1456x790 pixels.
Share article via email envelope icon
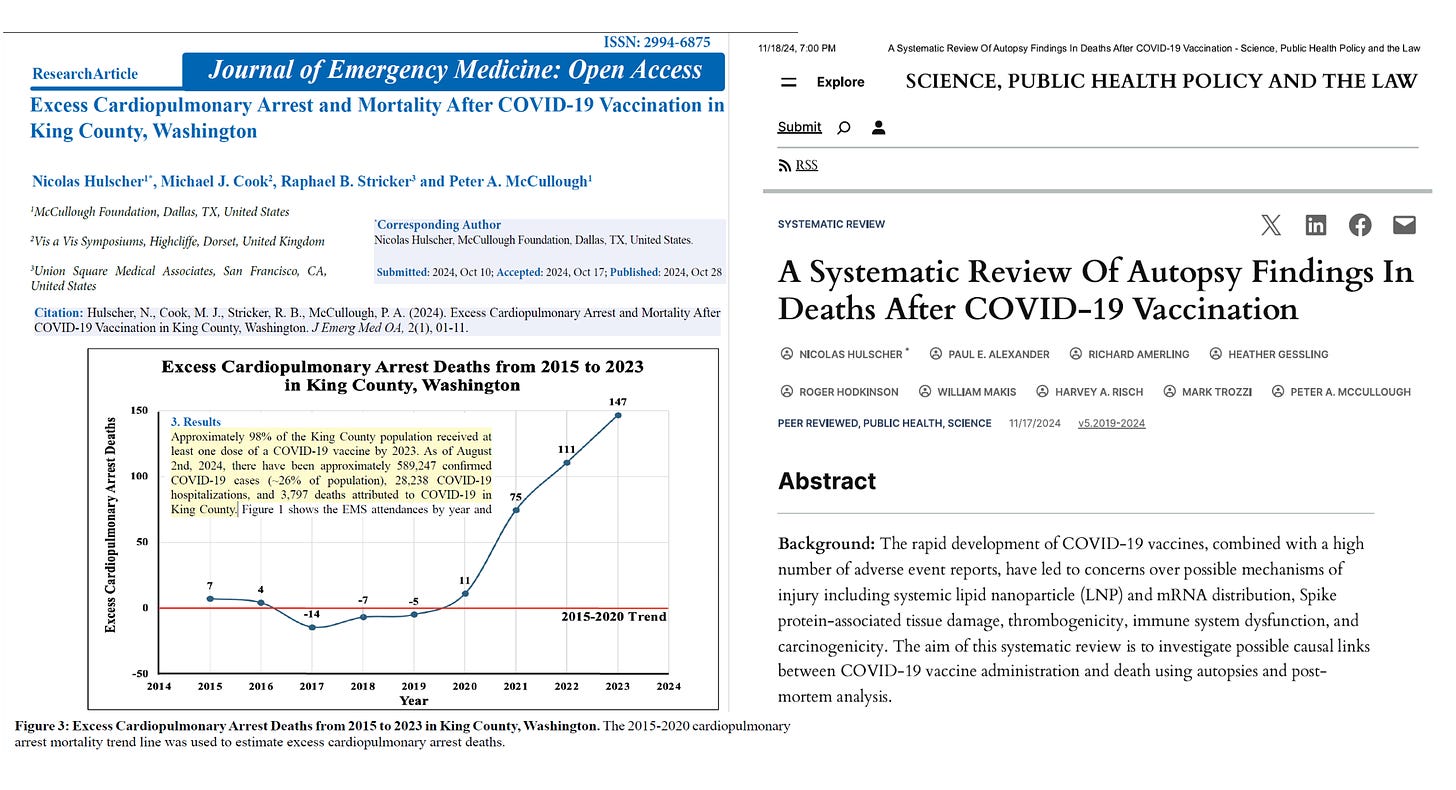click(x=1404, y=225)
